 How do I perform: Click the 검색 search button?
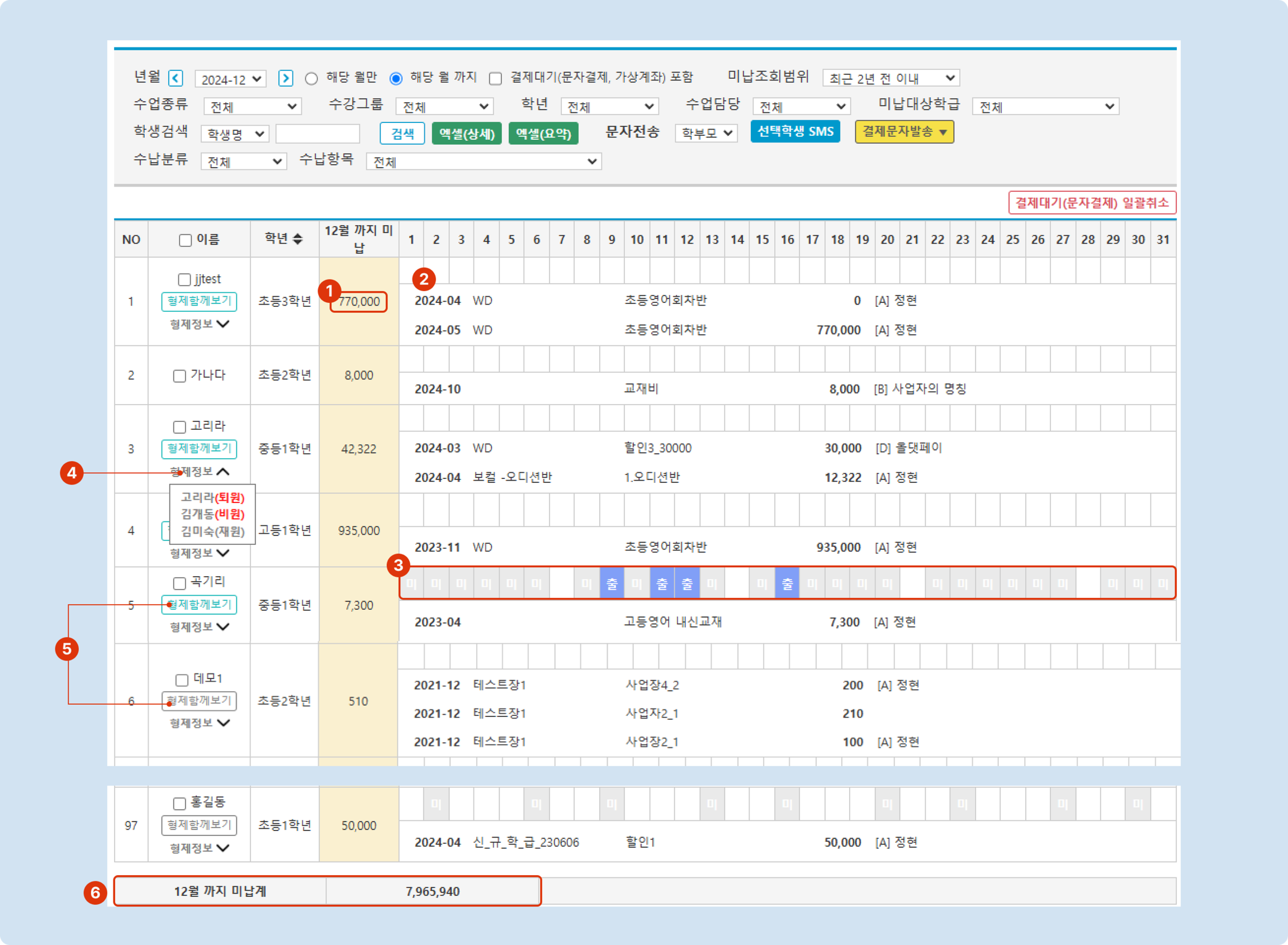(x=402, y=133)
